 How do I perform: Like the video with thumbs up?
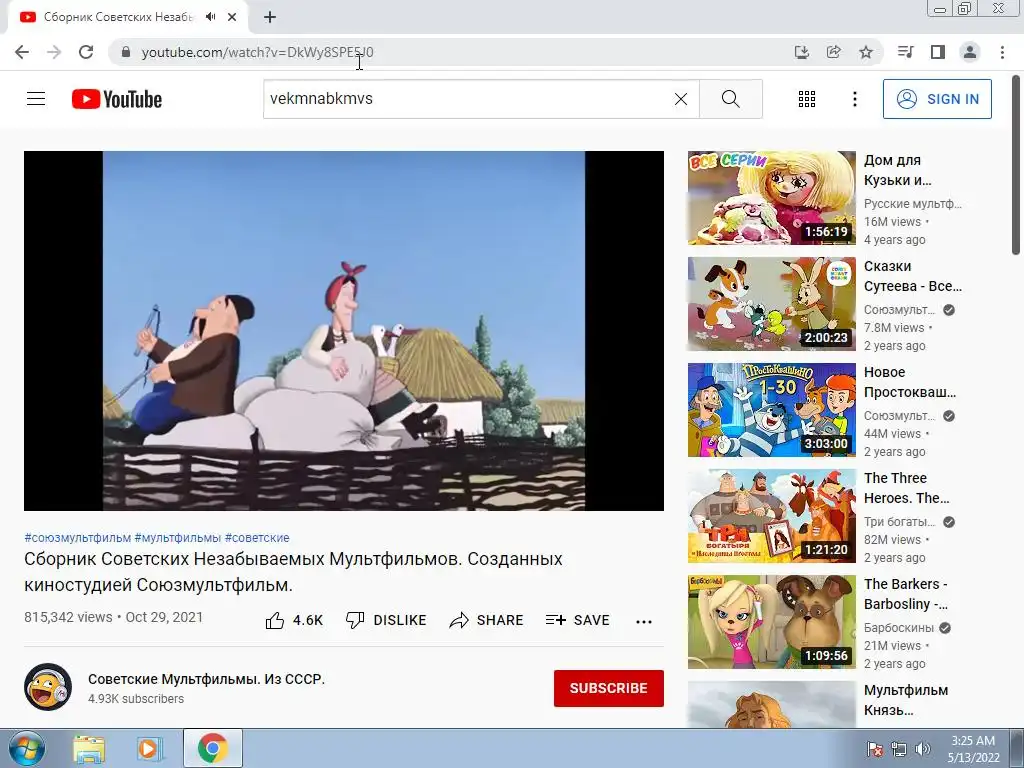tap(294, 620)
